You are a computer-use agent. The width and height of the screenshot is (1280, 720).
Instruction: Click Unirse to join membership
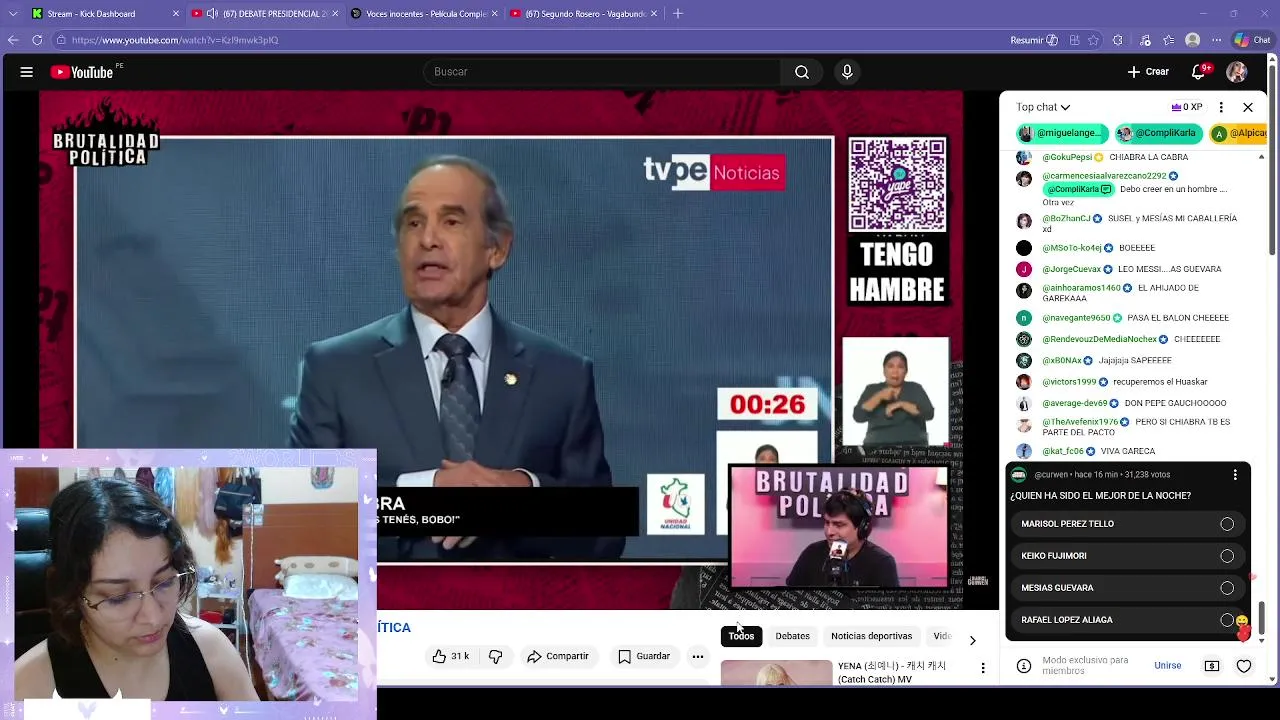pos(1167,666)
